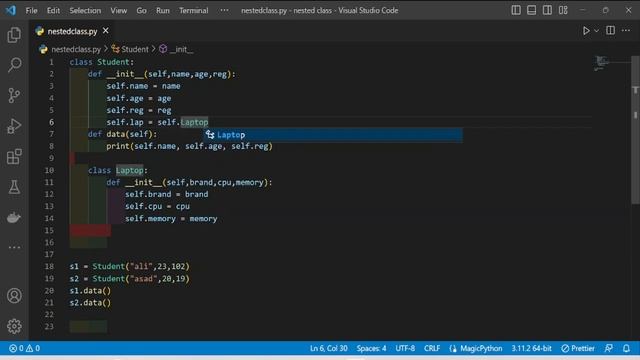Show hidden menu items ellipsis
640x360 pixels.
[224, 11]
